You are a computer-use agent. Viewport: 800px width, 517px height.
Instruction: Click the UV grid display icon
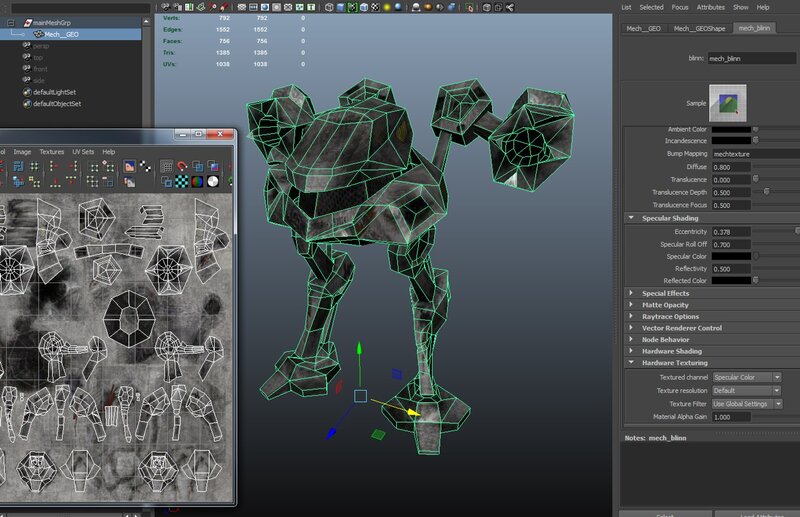point(166,165)
